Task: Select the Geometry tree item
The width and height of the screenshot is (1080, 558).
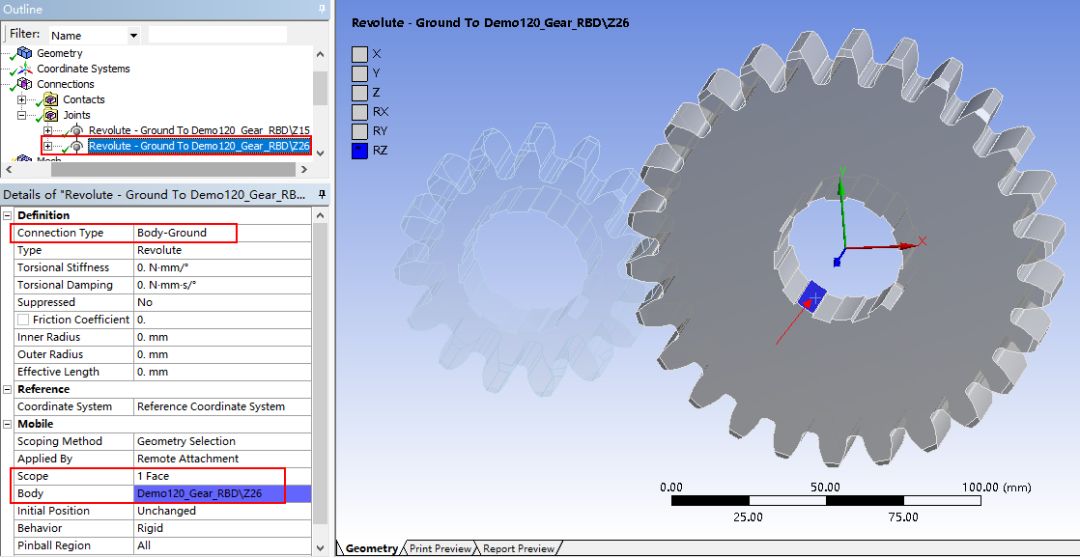Action: [x=59, y=53]
